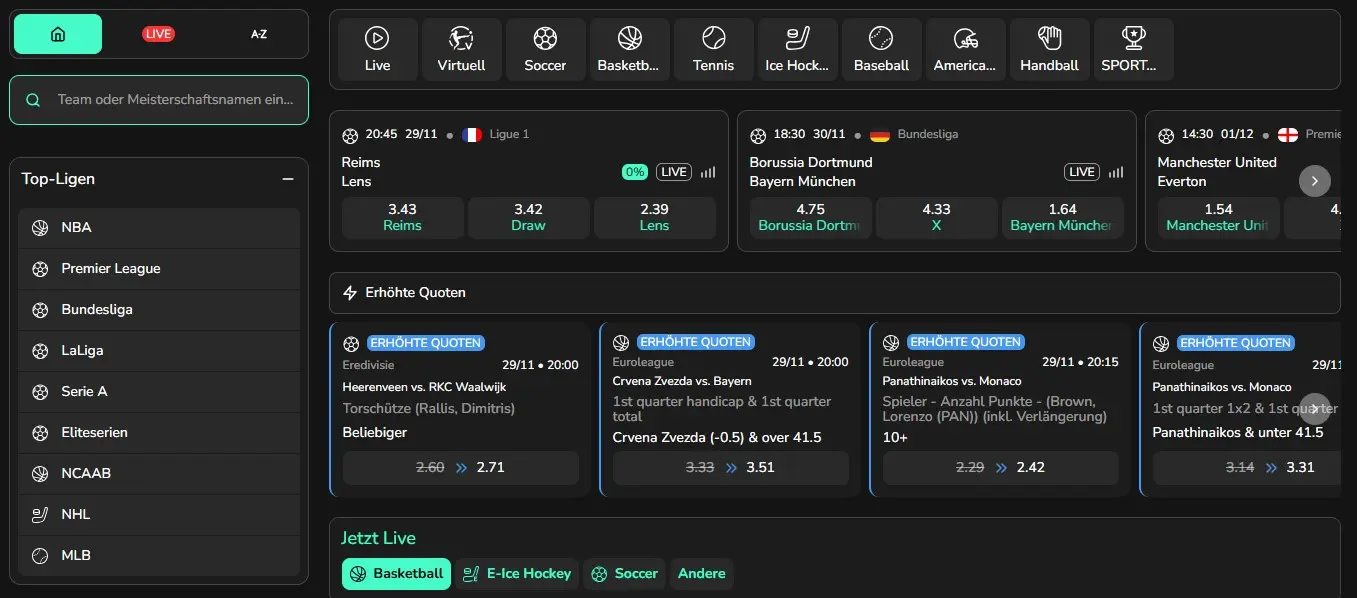Select the Soccer category icon
1357x598 pixels.
[546, 49]
